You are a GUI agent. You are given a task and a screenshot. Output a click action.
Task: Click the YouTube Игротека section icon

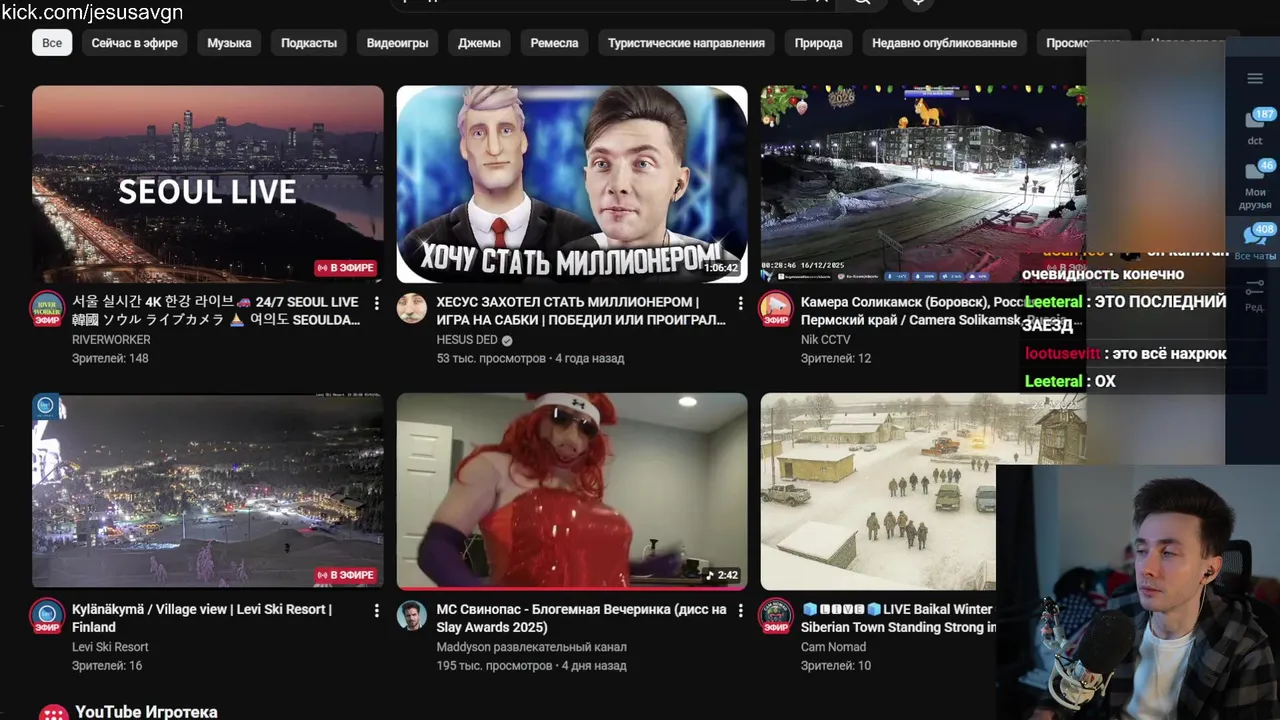click(53, 713)
